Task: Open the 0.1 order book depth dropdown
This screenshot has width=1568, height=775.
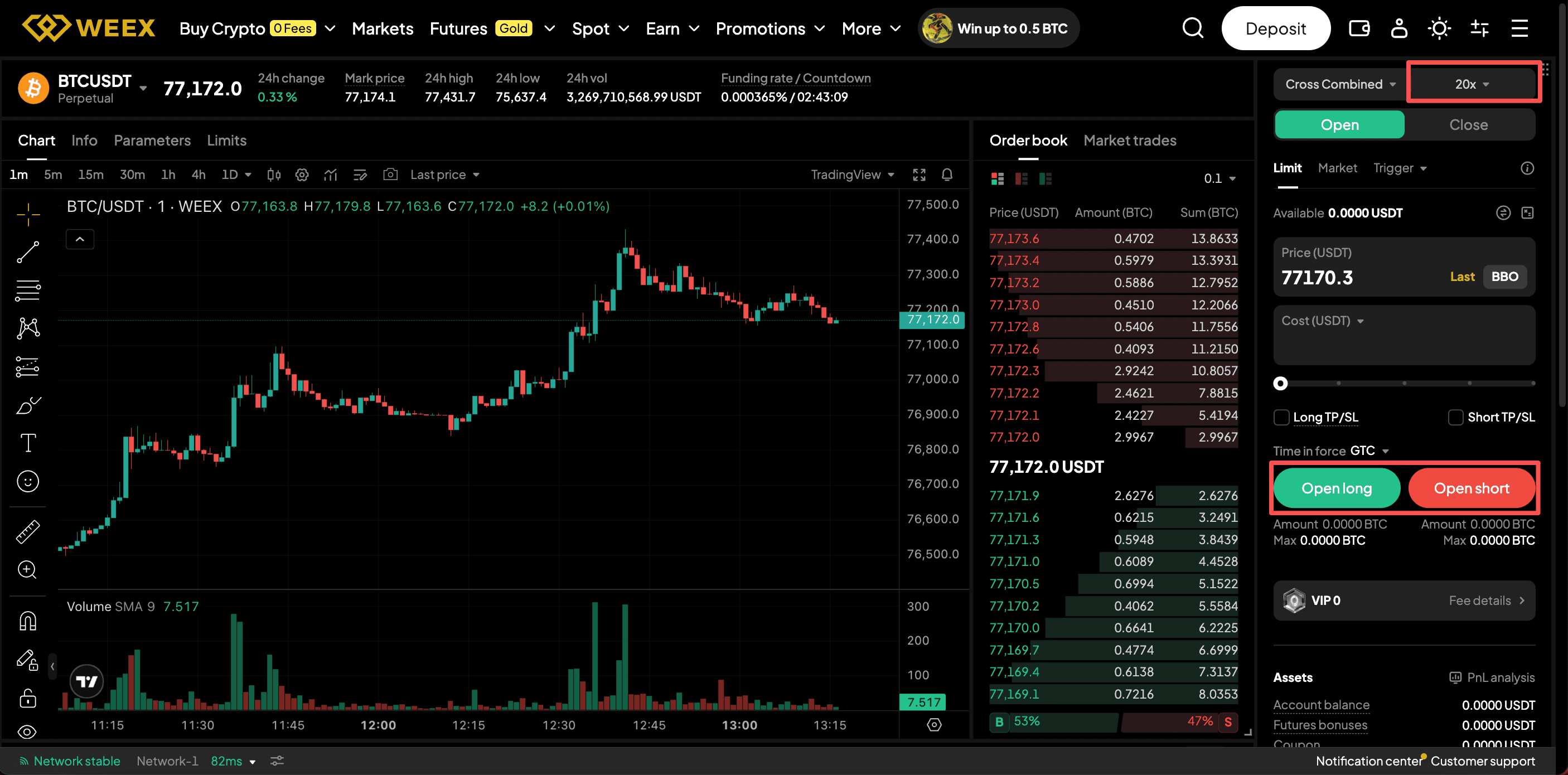Action: tap(1219, 178)
